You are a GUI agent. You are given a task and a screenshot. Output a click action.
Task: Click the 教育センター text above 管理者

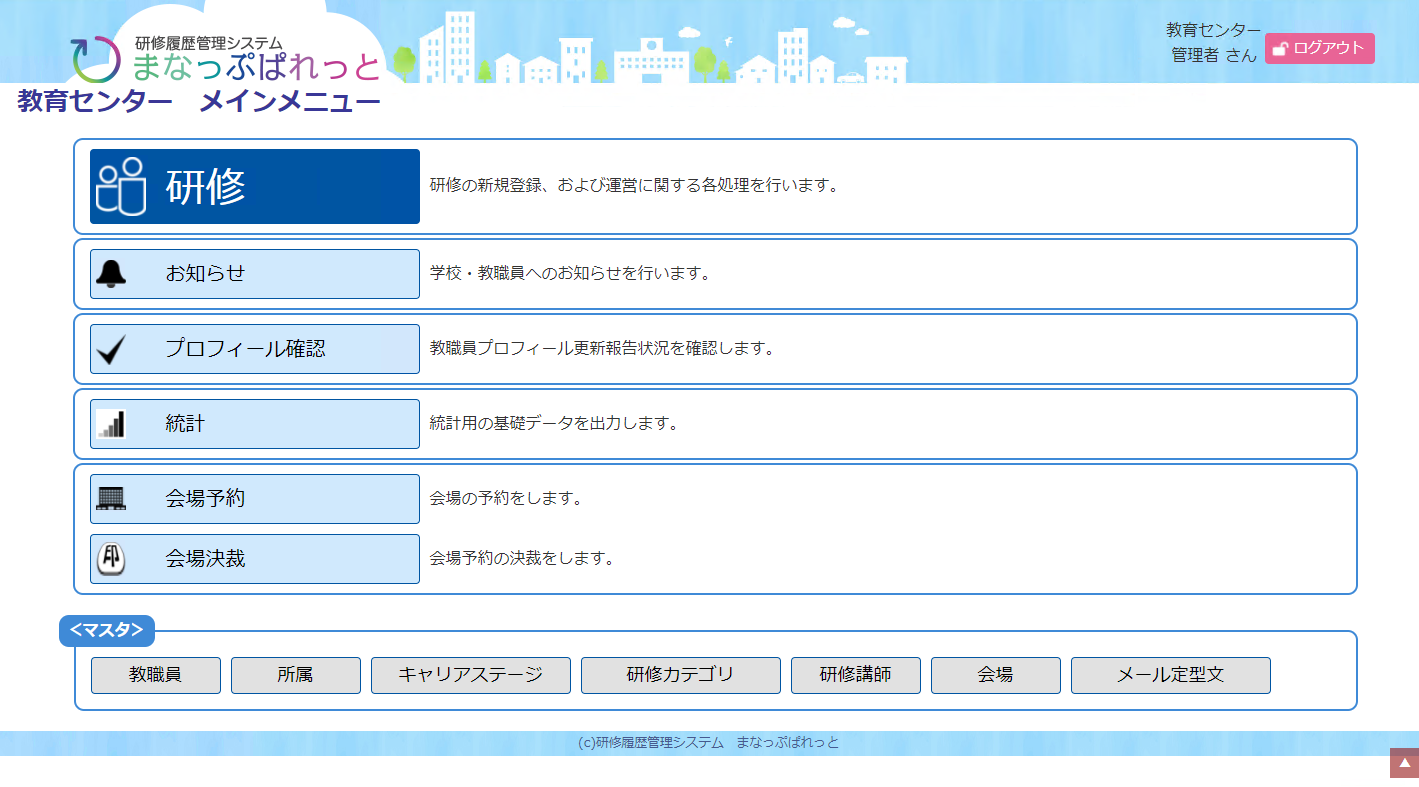coord(1213,30)
